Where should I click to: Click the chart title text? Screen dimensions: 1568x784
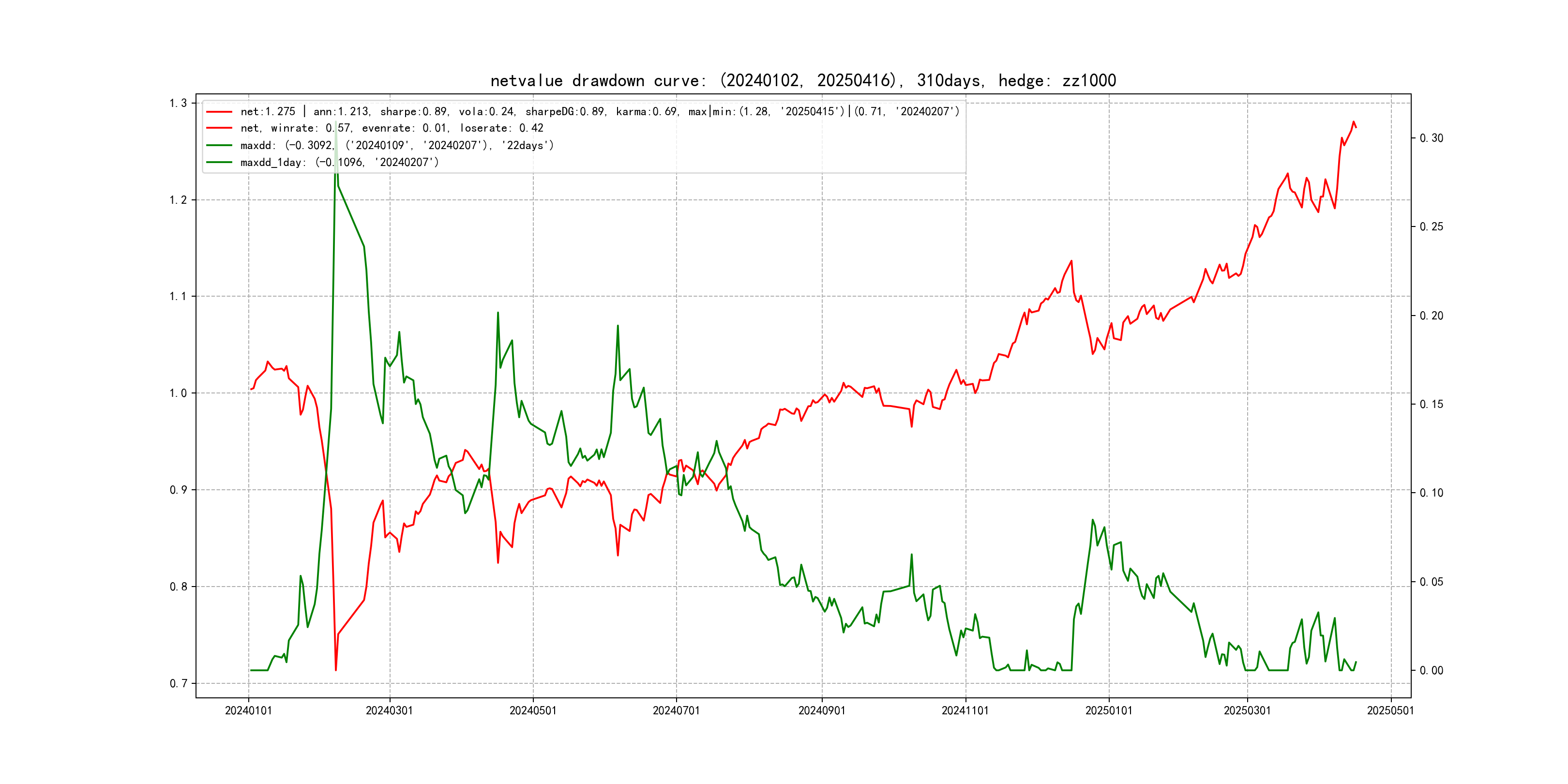(803, 80)
